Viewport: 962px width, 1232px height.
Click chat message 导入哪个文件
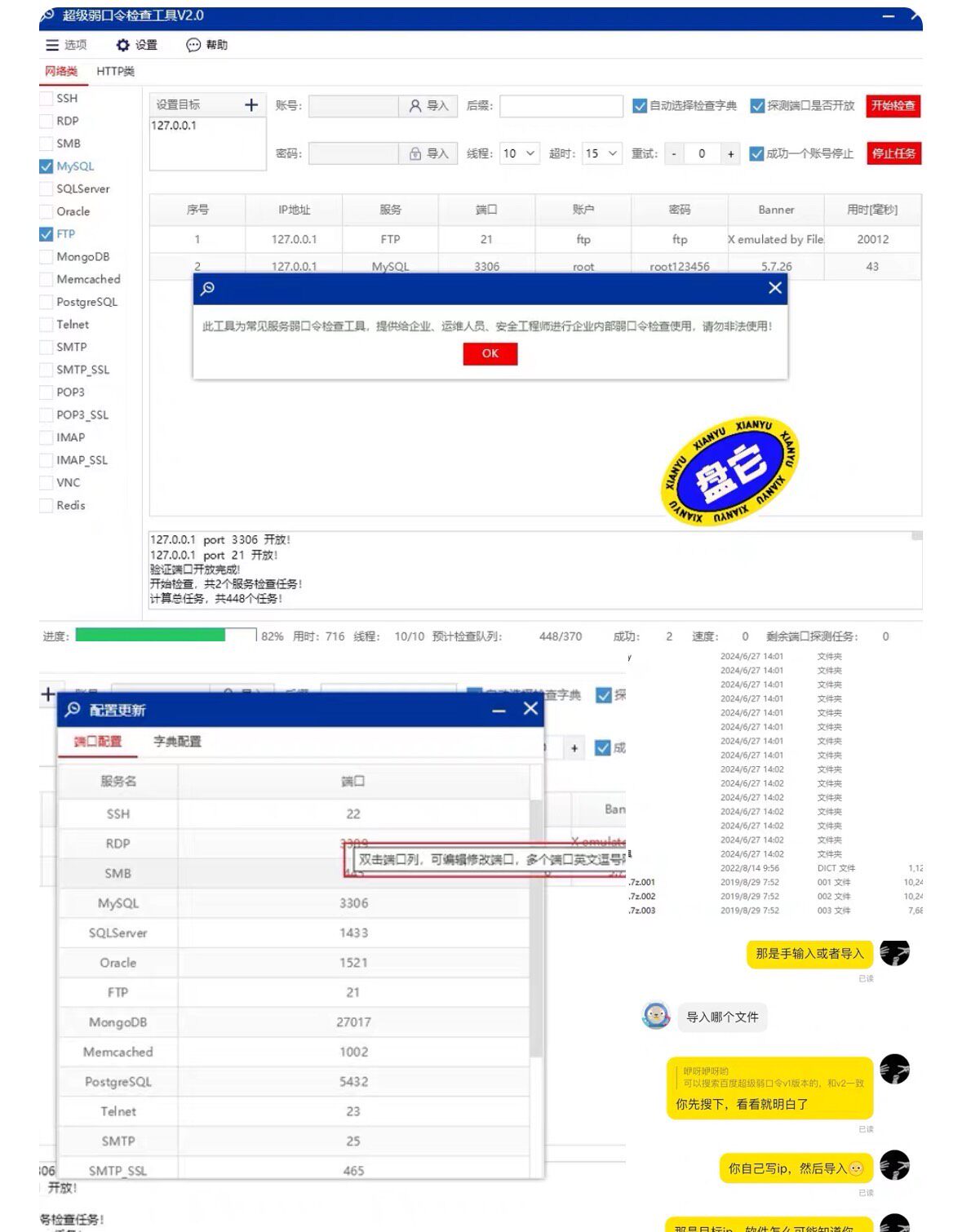(722, 1017)
